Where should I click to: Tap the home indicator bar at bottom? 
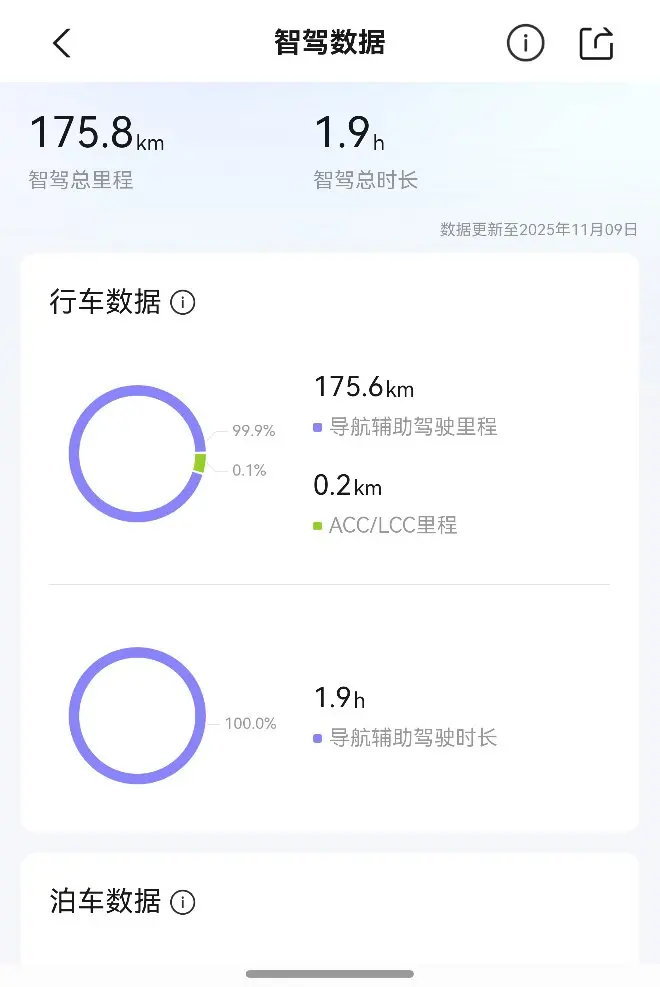(x=330, y=973)
